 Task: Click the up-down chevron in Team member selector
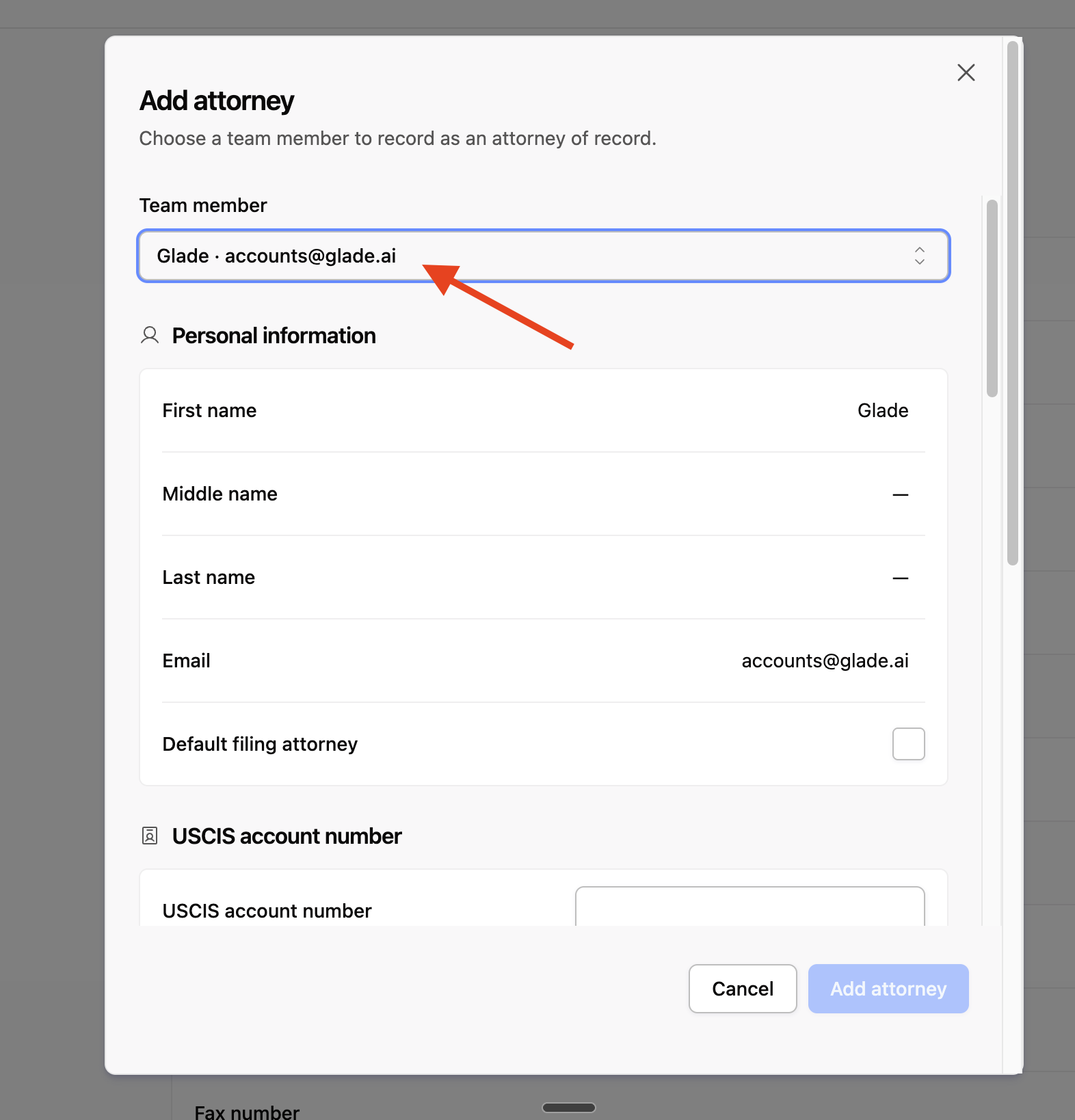(920, 256)
